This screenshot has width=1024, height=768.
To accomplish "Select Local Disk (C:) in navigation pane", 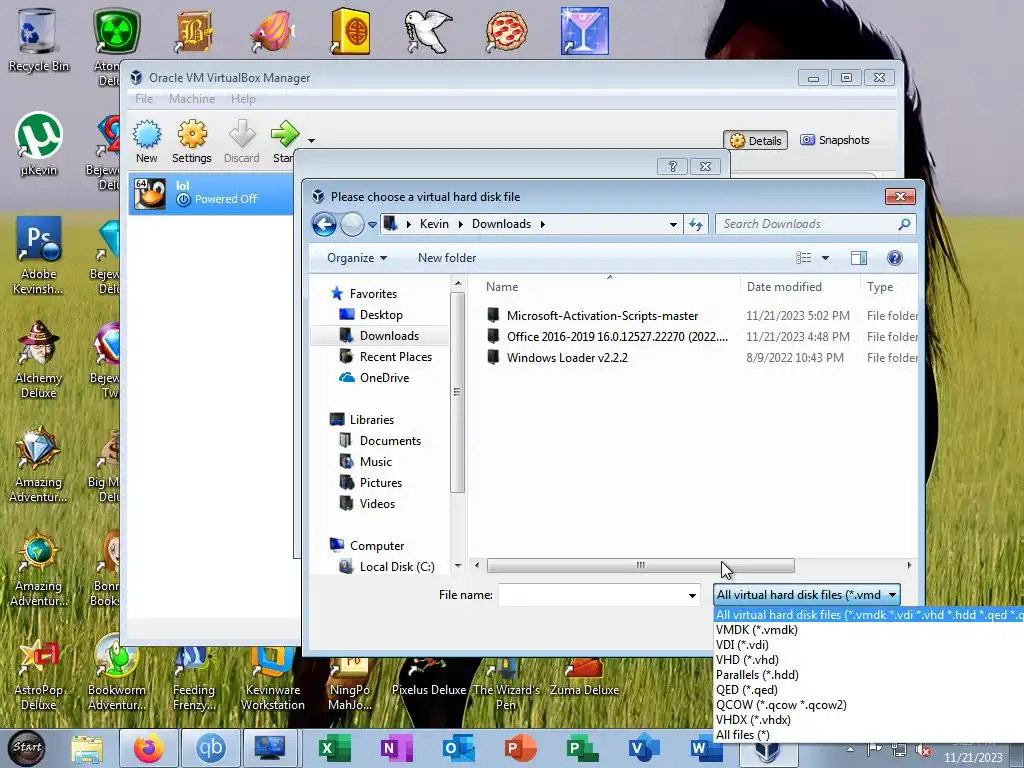I will click(x=396, y=567).
